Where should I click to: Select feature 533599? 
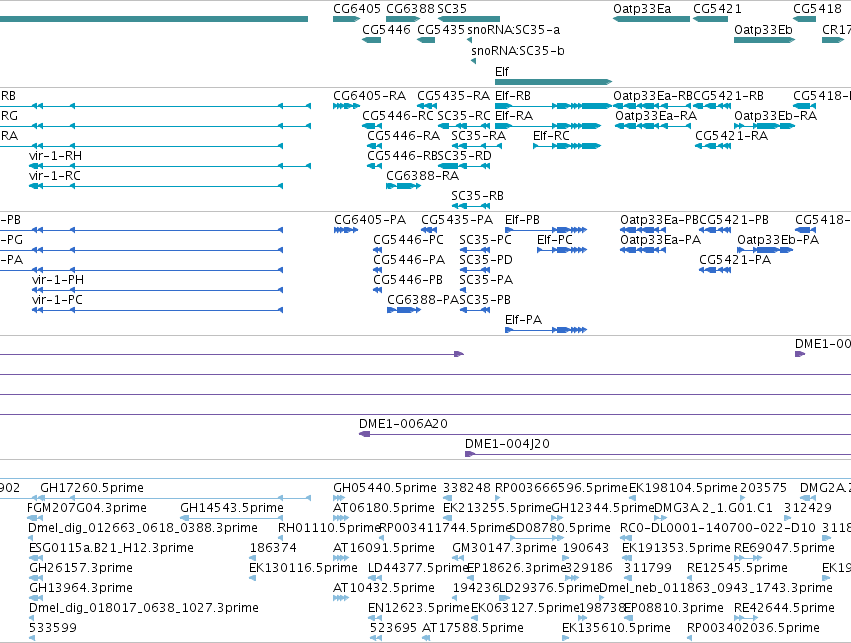pos(53,628)
